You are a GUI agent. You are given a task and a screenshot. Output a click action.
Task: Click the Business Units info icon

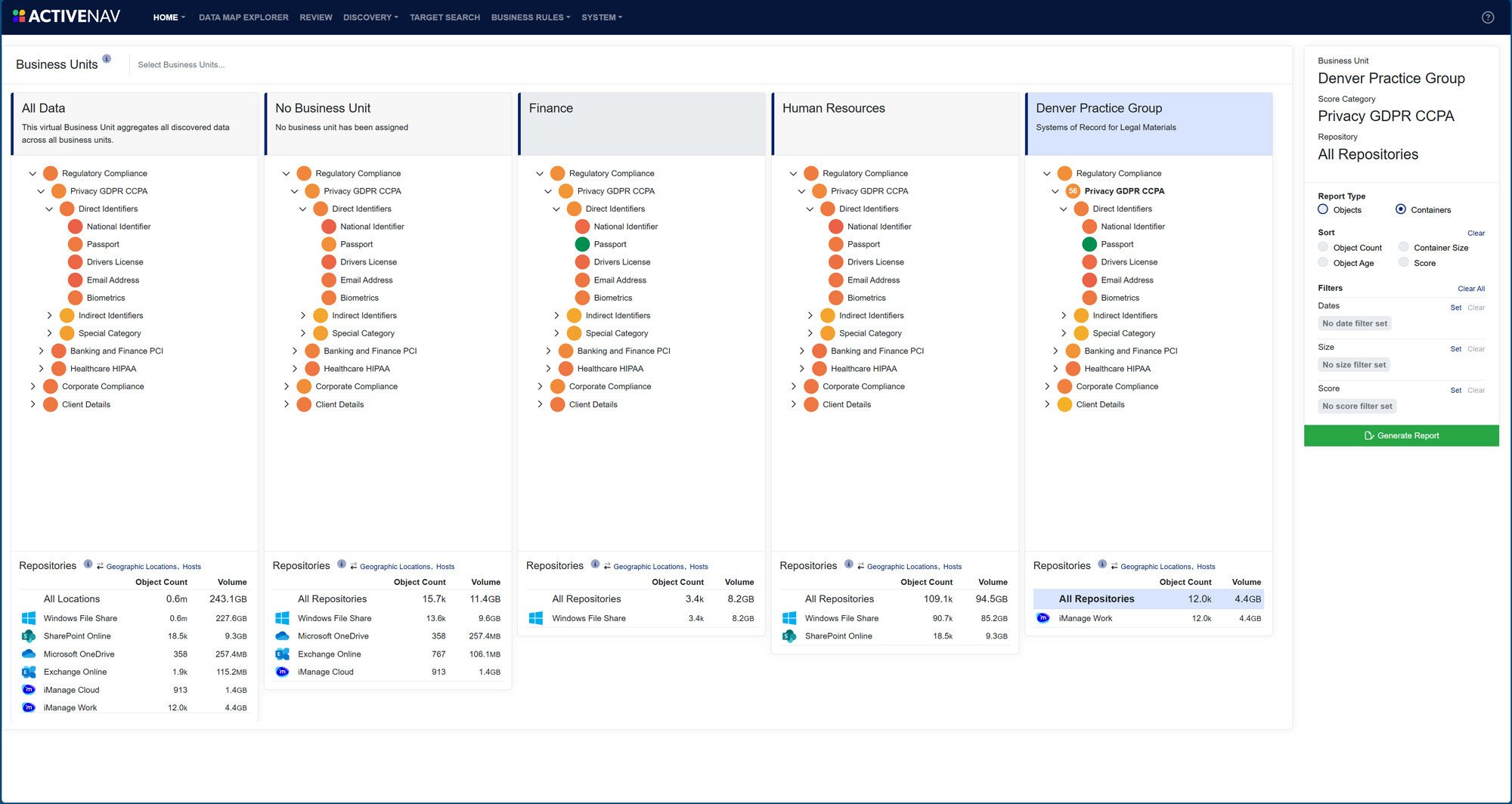click(x=107, y=58)
